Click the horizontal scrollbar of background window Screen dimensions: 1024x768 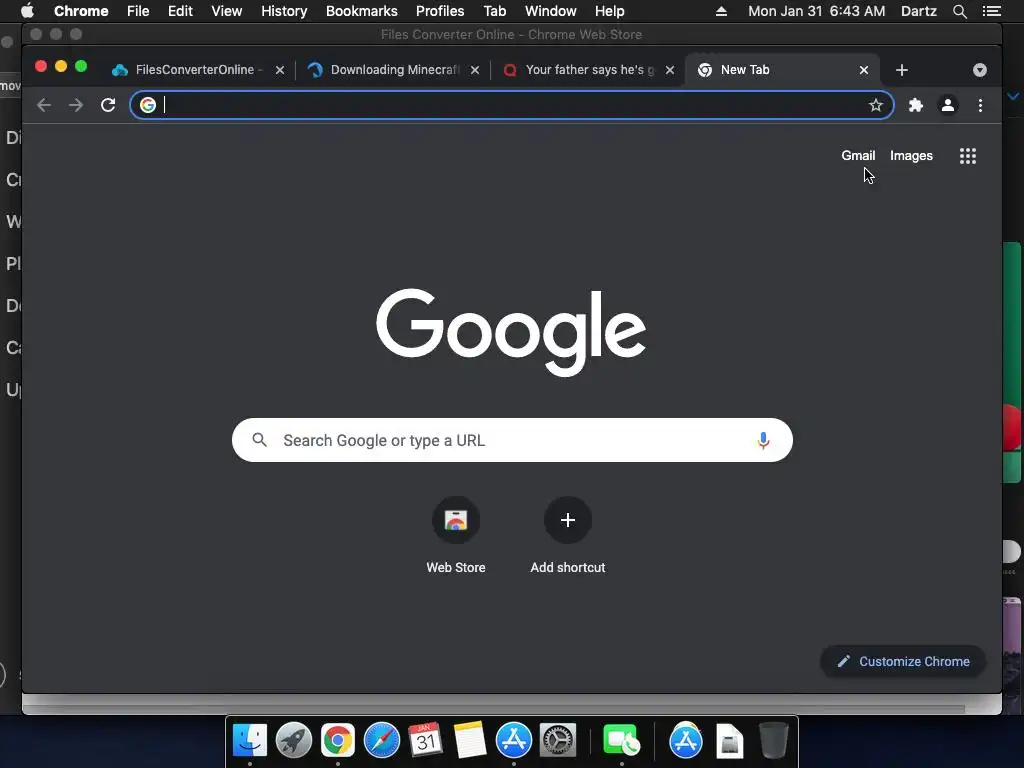(x=494, y=709)
